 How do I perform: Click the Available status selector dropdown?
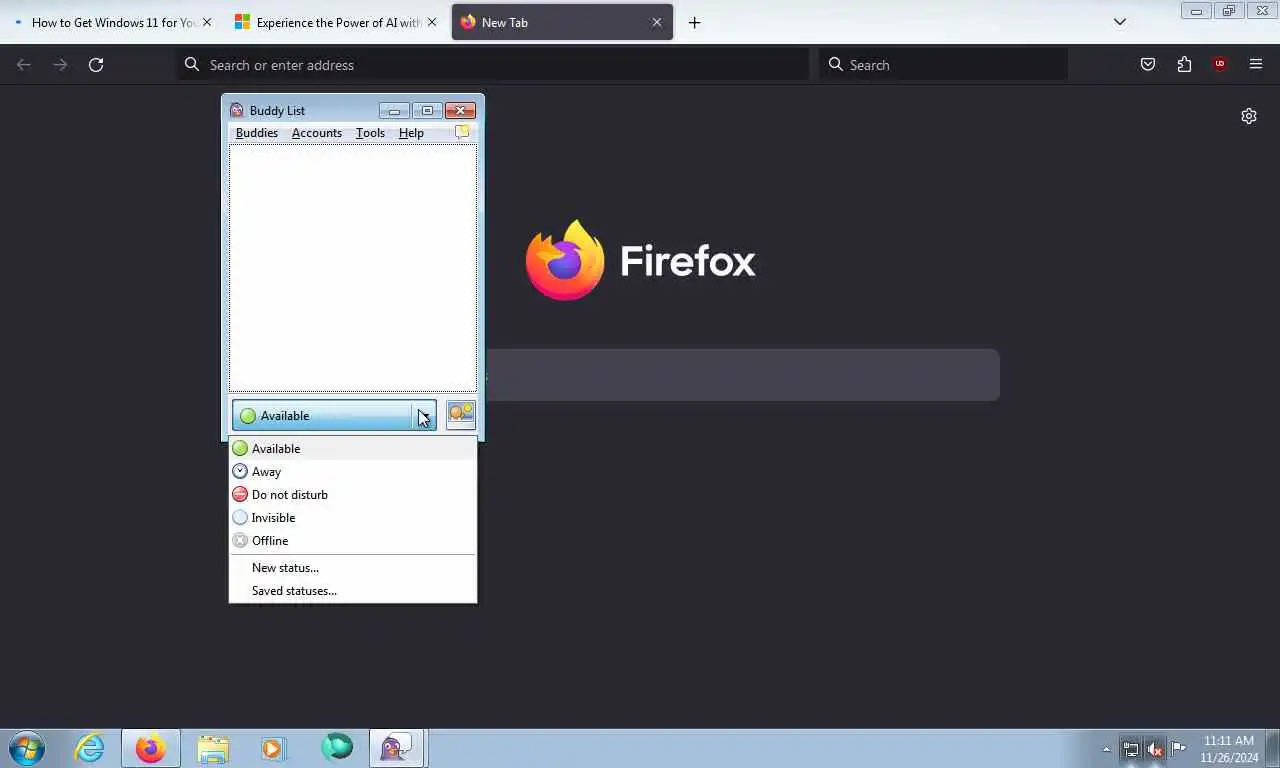334,416
